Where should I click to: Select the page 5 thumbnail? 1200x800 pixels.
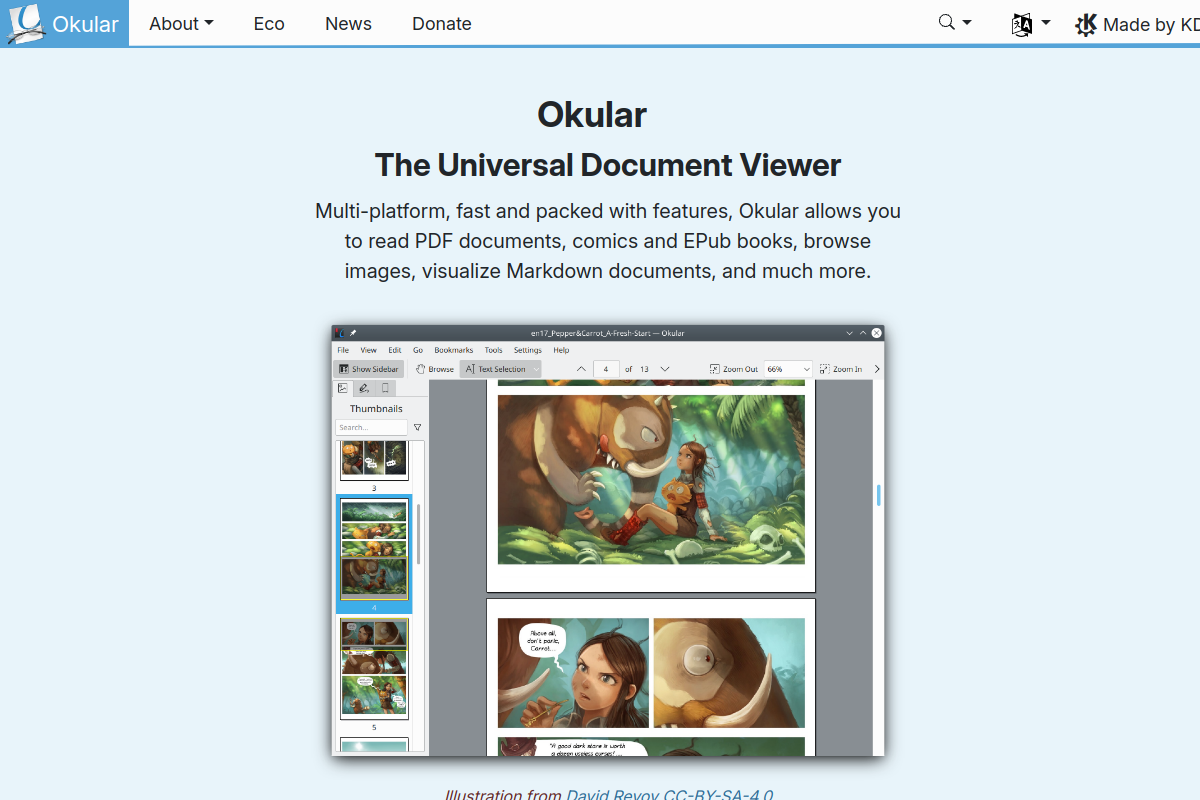[374, 667]
